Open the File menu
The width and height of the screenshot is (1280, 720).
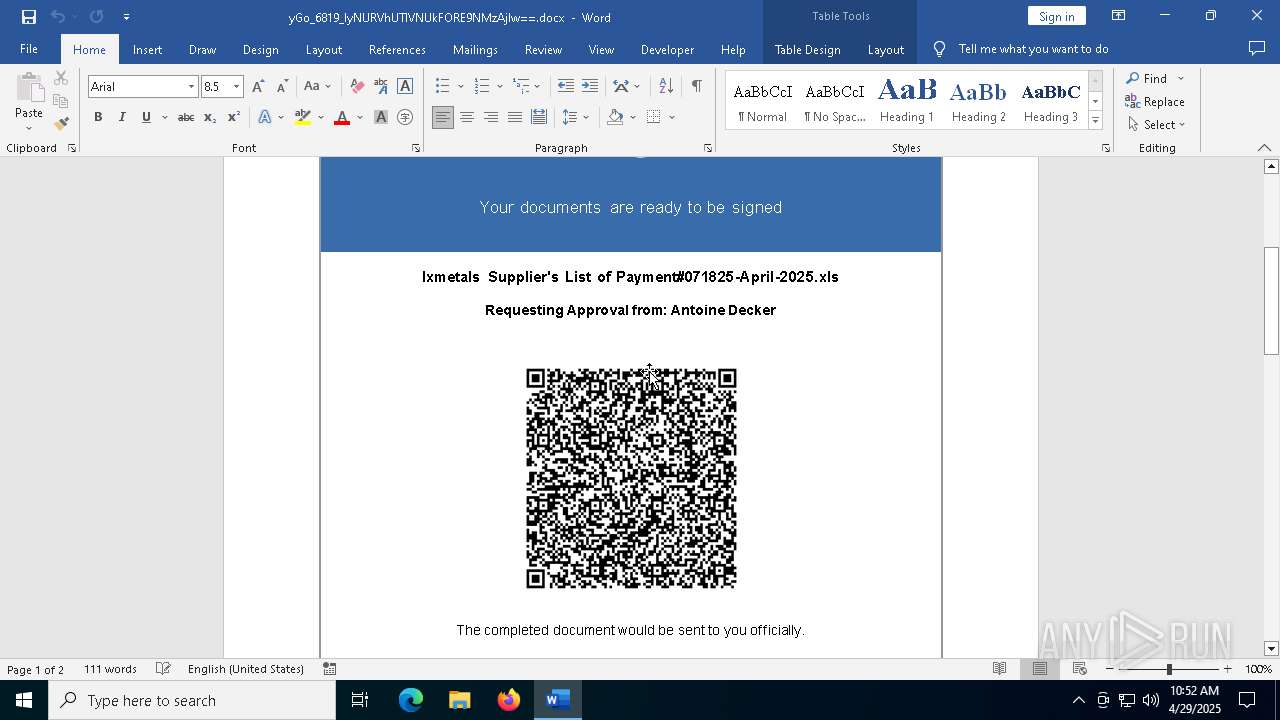pyautogui.click(x=29, y=49)
